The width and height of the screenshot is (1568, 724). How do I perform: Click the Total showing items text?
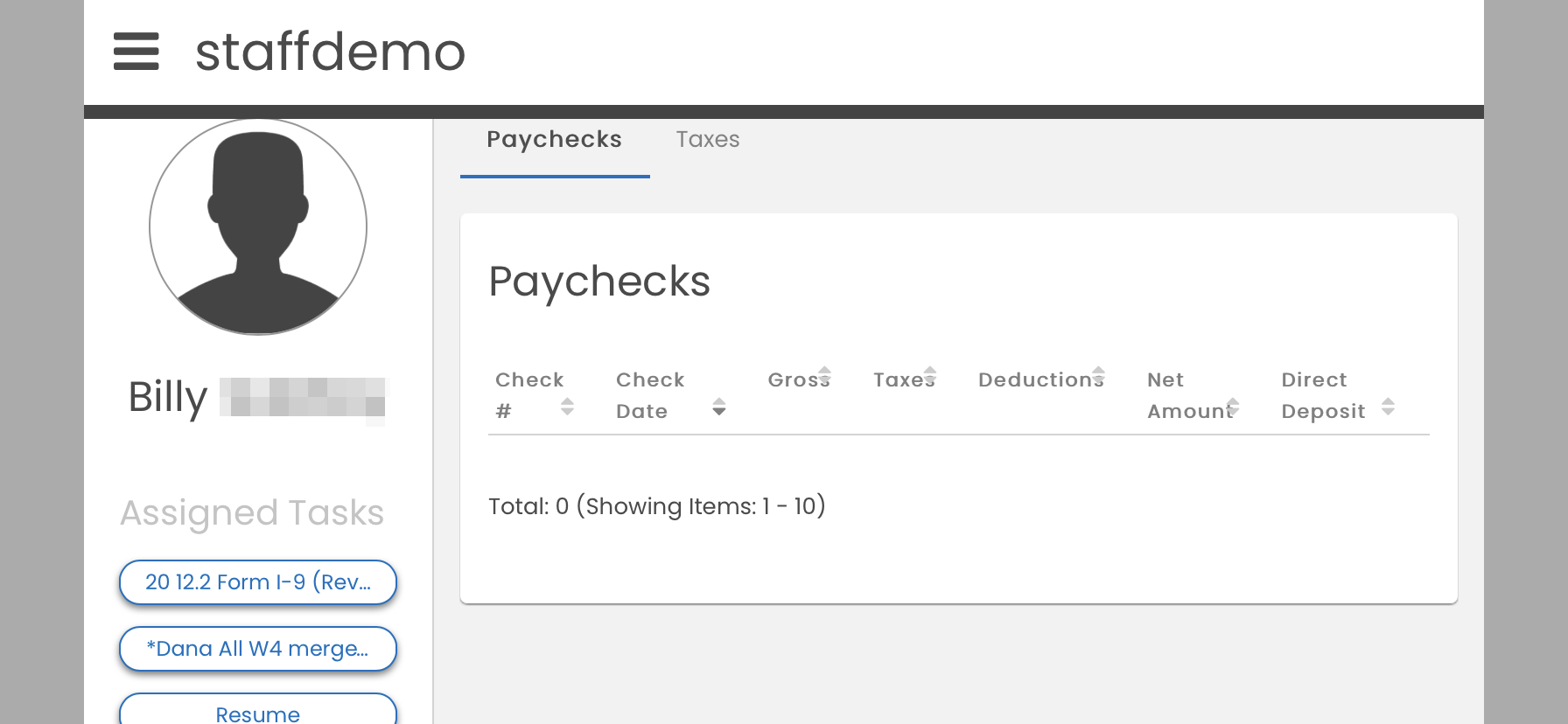657,506
